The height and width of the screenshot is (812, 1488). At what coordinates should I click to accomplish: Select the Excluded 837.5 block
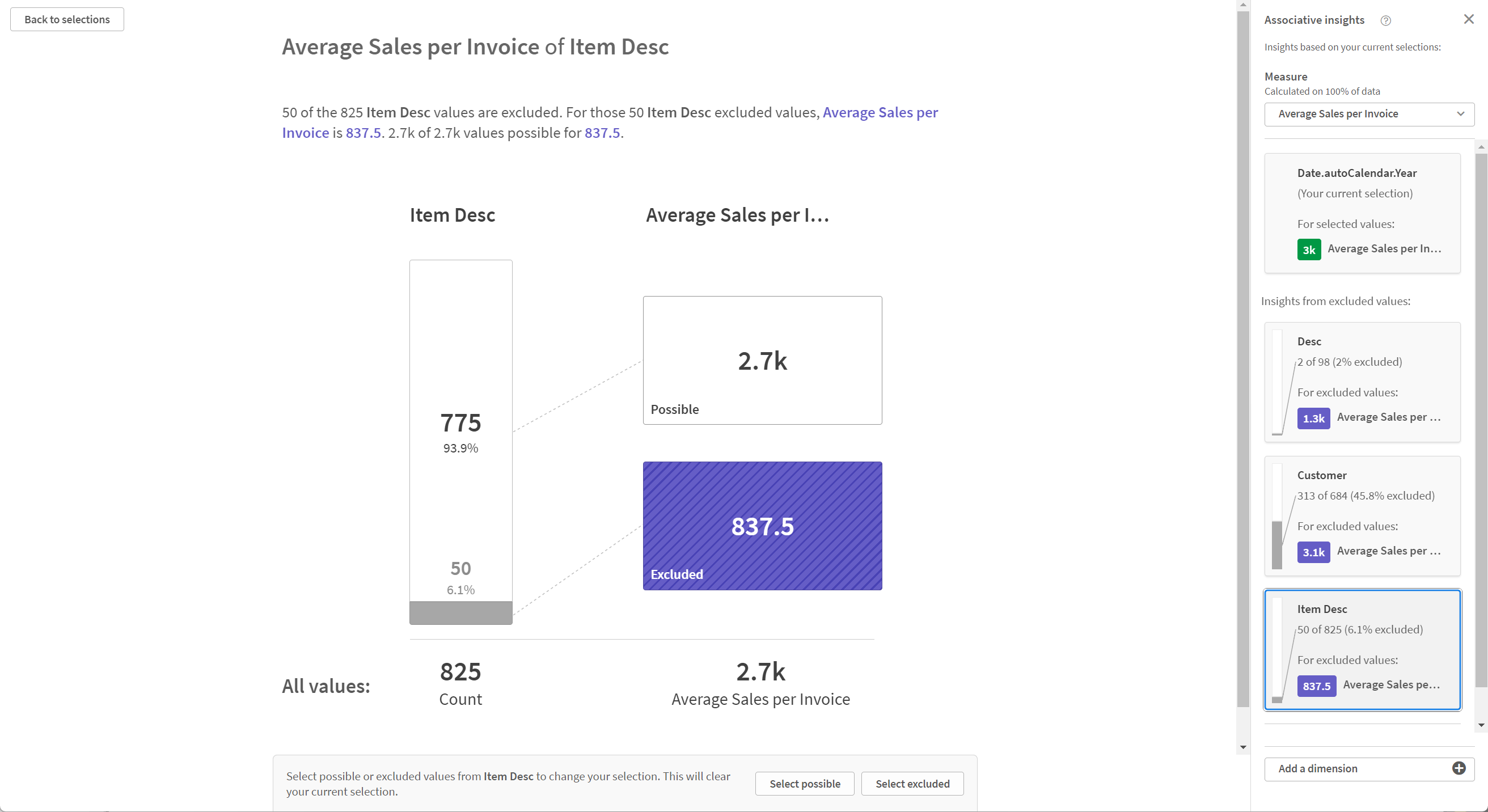(x=762, y=526)
